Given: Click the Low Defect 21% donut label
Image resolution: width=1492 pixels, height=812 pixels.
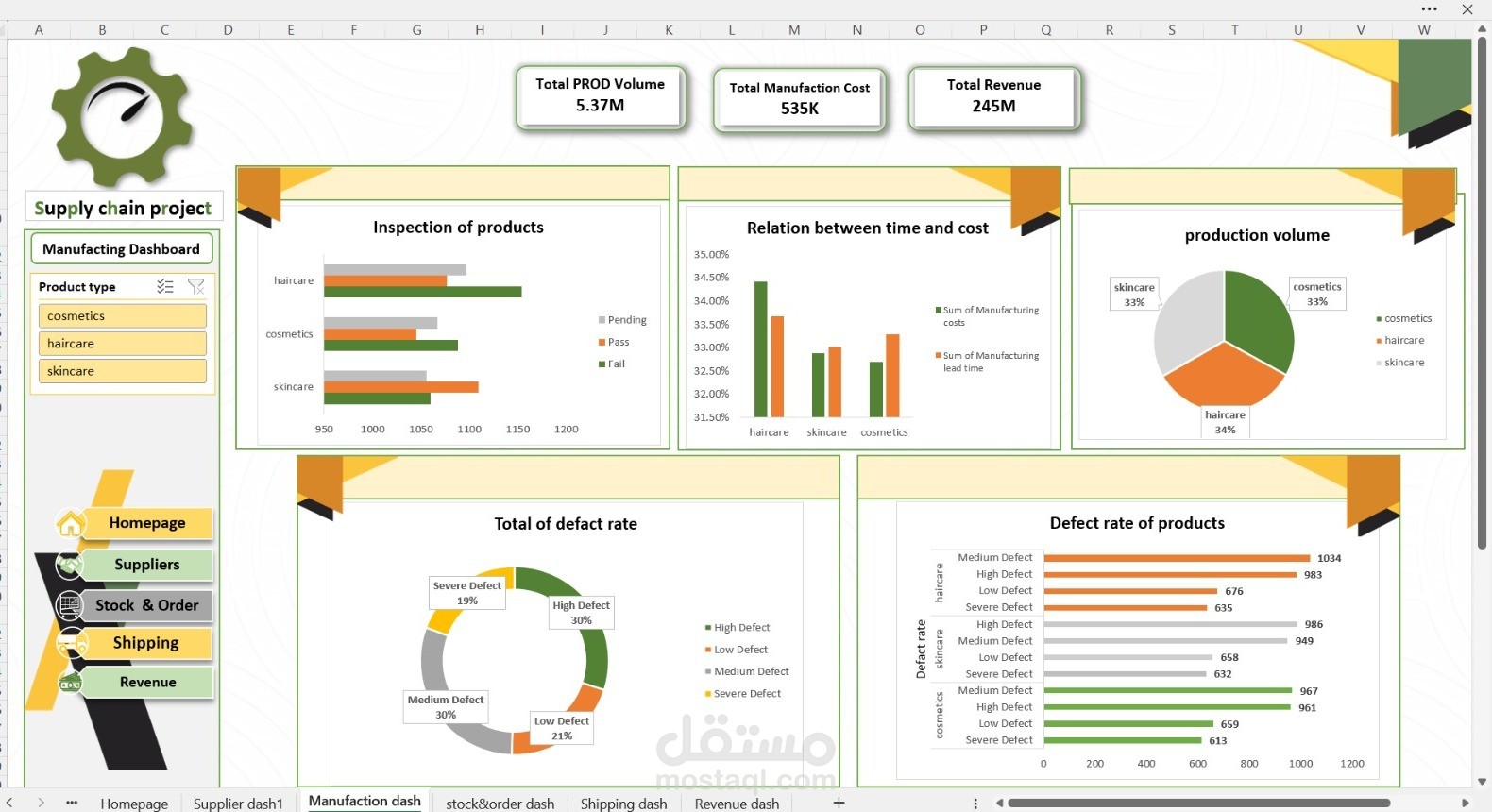Looking at the screenshot, I should [x=562, y=728].
